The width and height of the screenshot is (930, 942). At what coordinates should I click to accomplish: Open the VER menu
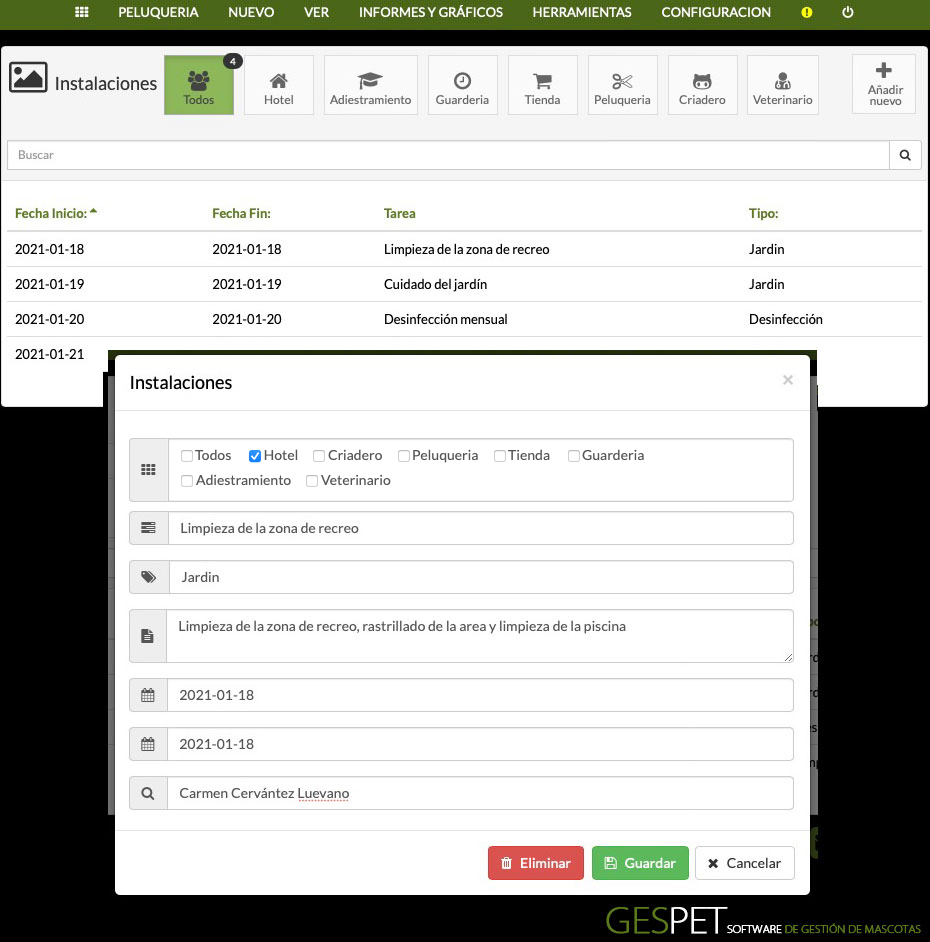point(316,12)
